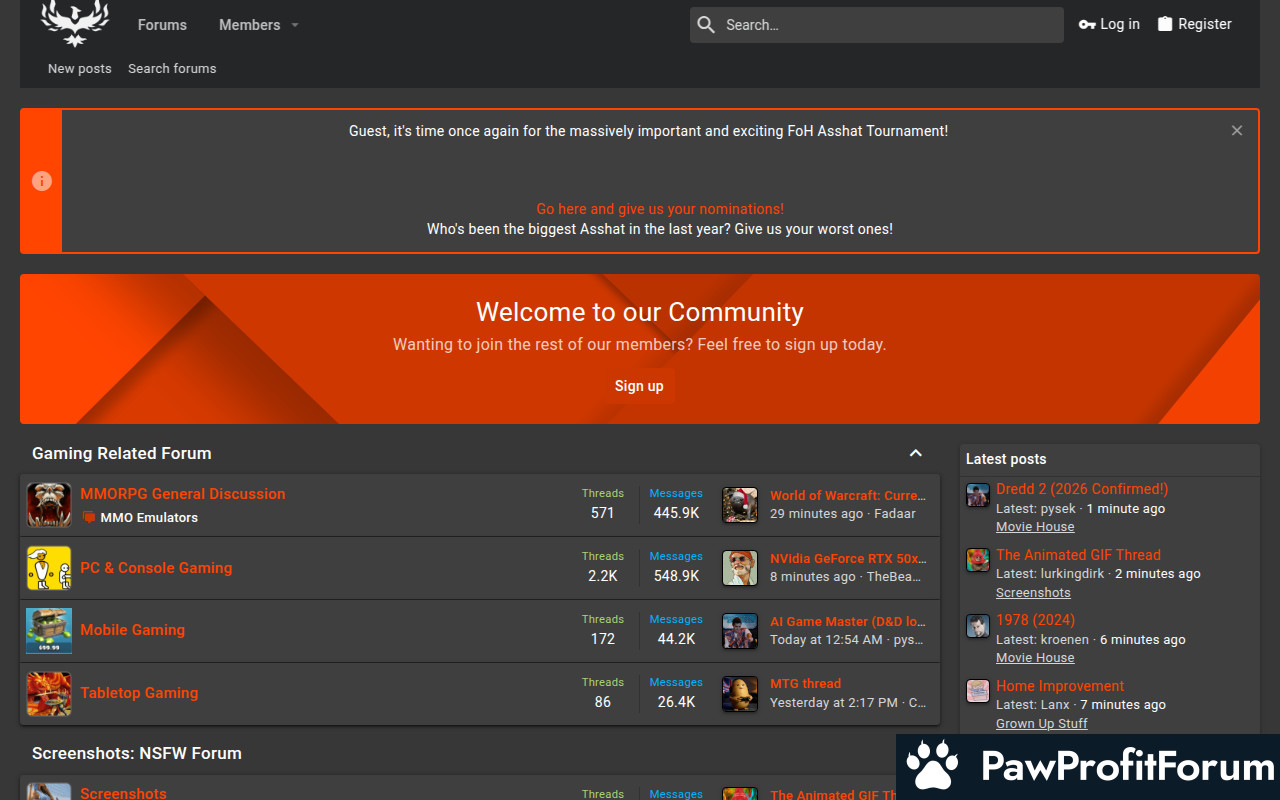This screenshot has width=1280, height=800.
Task: Click the MMORPG General Discussion forum icon
Action: [x=49, y=505]
